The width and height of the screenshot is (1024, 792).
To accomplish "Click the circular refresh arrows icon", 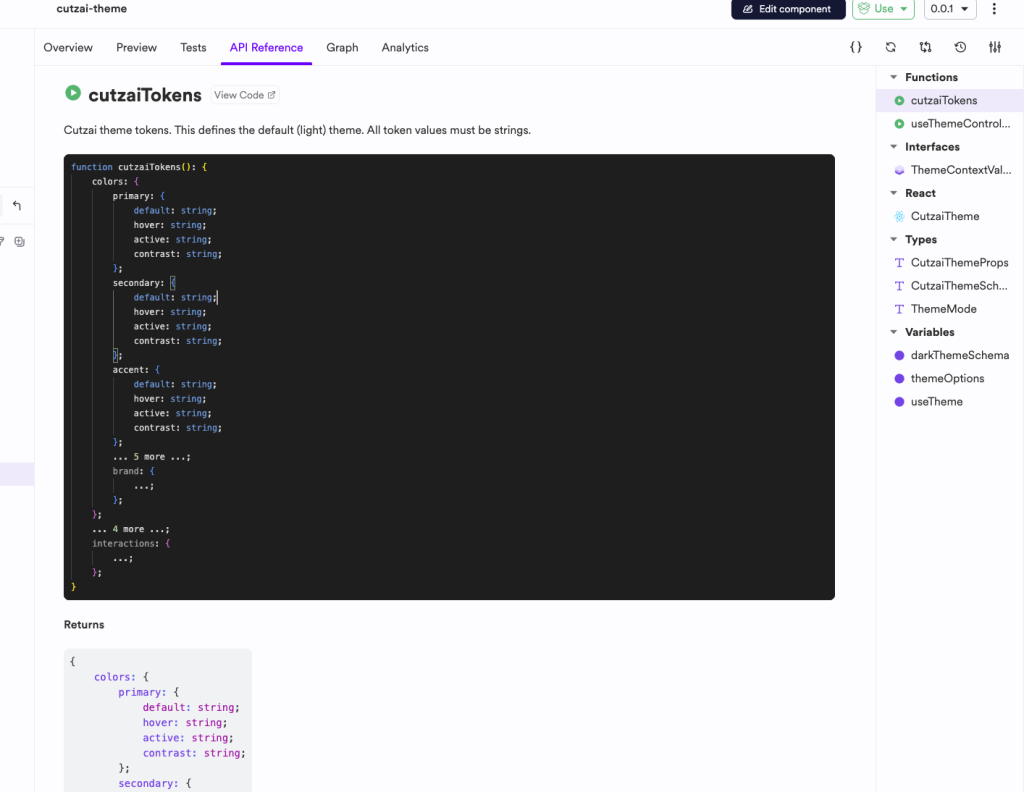I will [x=890, y=47].
